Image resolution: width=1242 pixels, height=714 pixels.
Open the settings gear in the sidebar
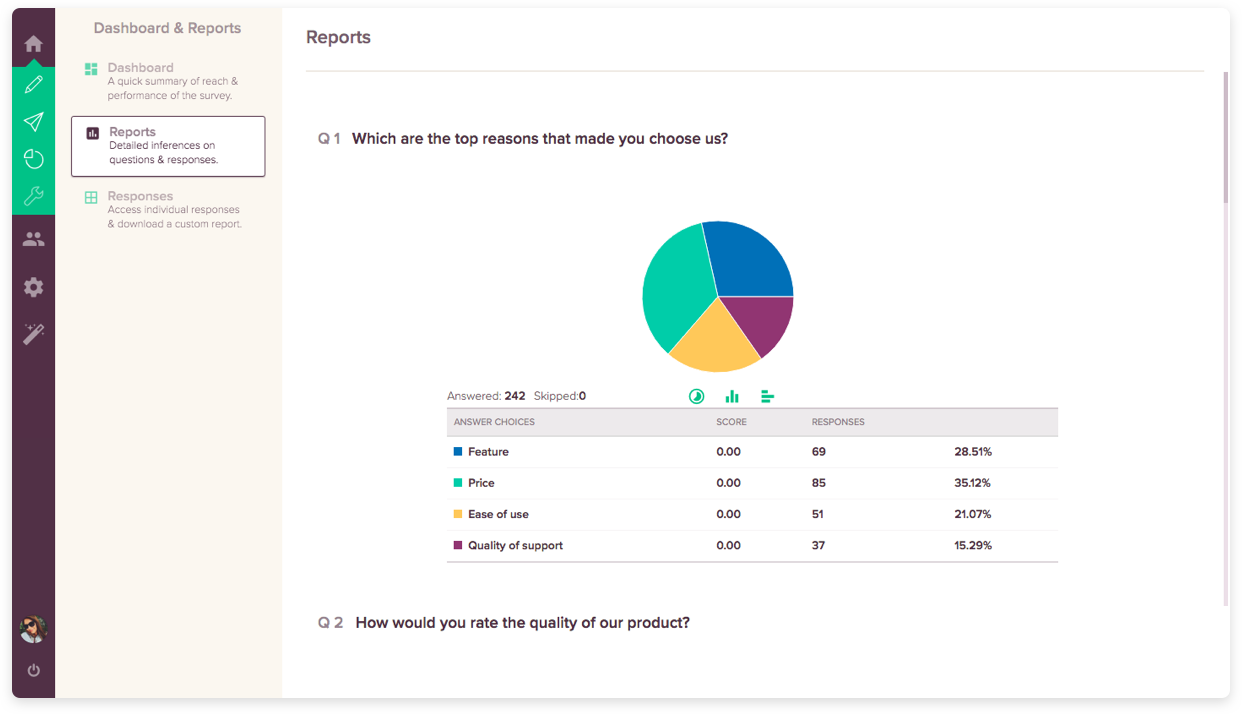[x=33, y=287]
